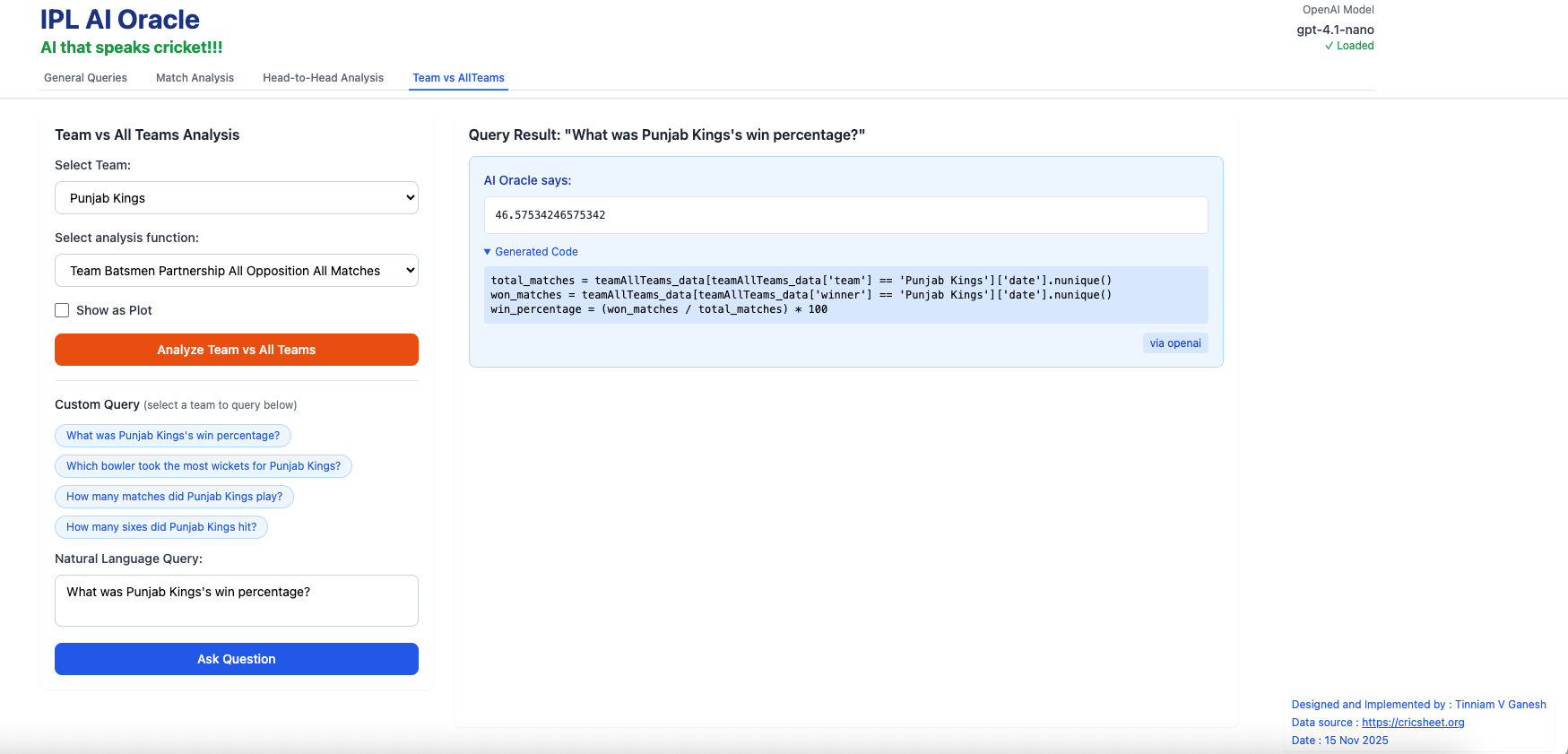The image size is (1568, 754).
Task: Click the generated code block
Action: pyautogui.click(x=845, y=295)
